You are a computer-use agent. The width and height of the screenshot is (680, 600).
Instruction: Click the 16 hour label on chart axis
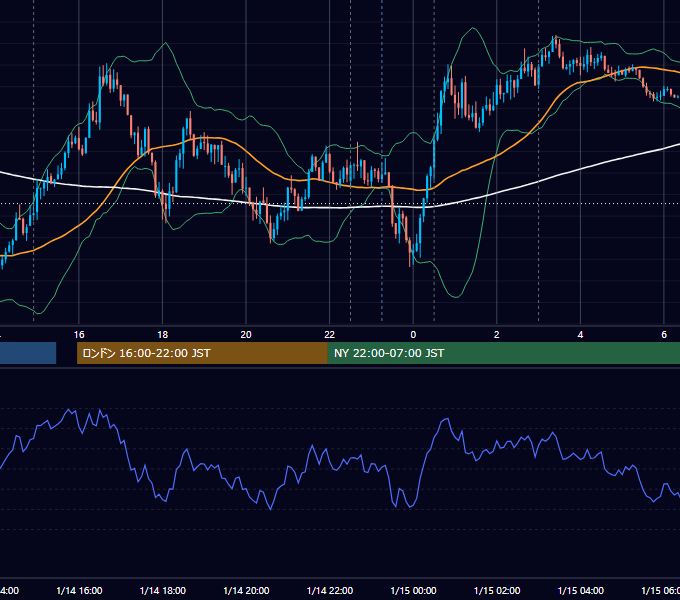click(79, 335)
